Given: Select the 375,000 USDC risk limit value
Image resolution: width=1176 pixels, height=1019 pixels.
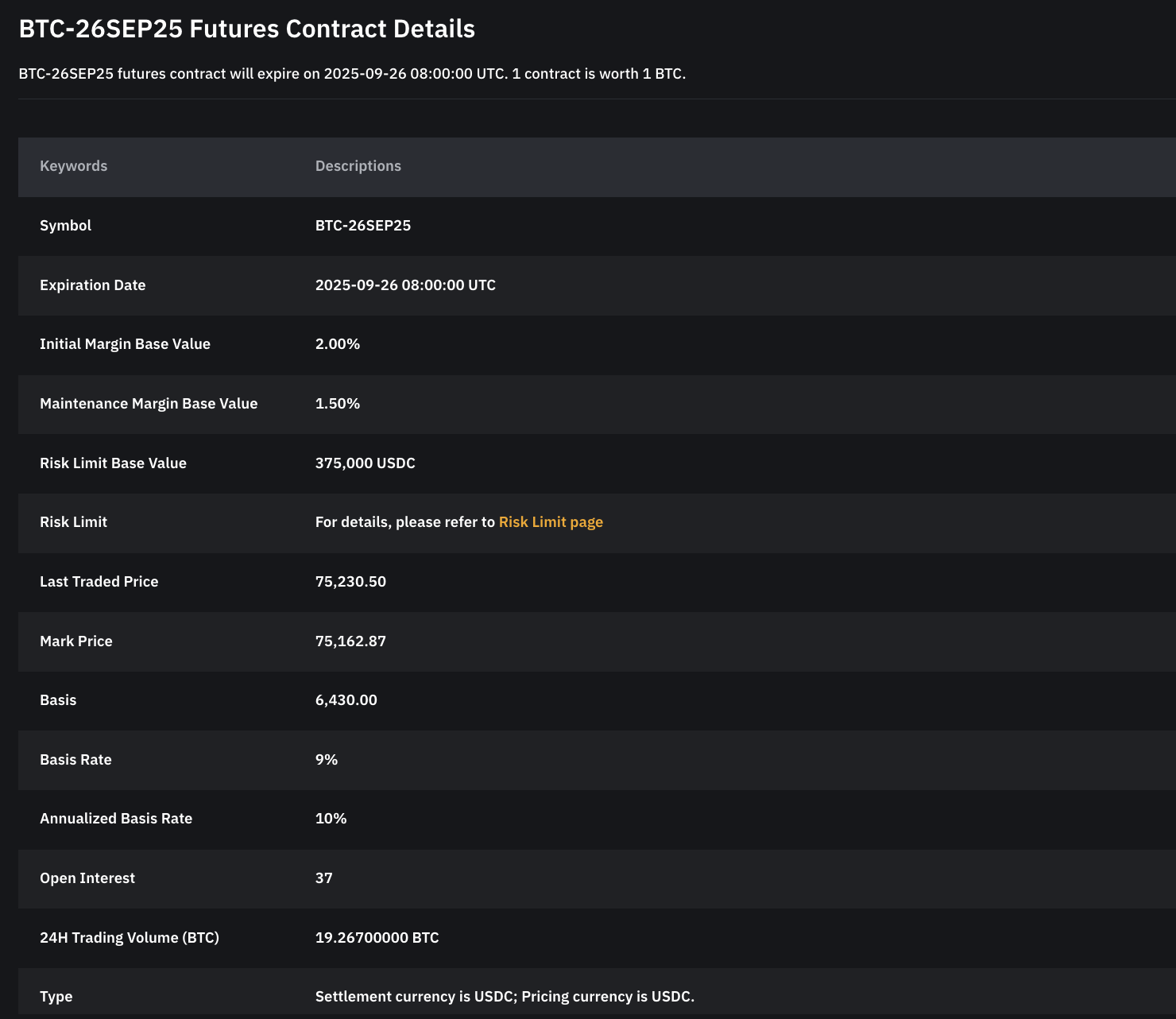Looking at the screenshot, I should click(366, 463).
